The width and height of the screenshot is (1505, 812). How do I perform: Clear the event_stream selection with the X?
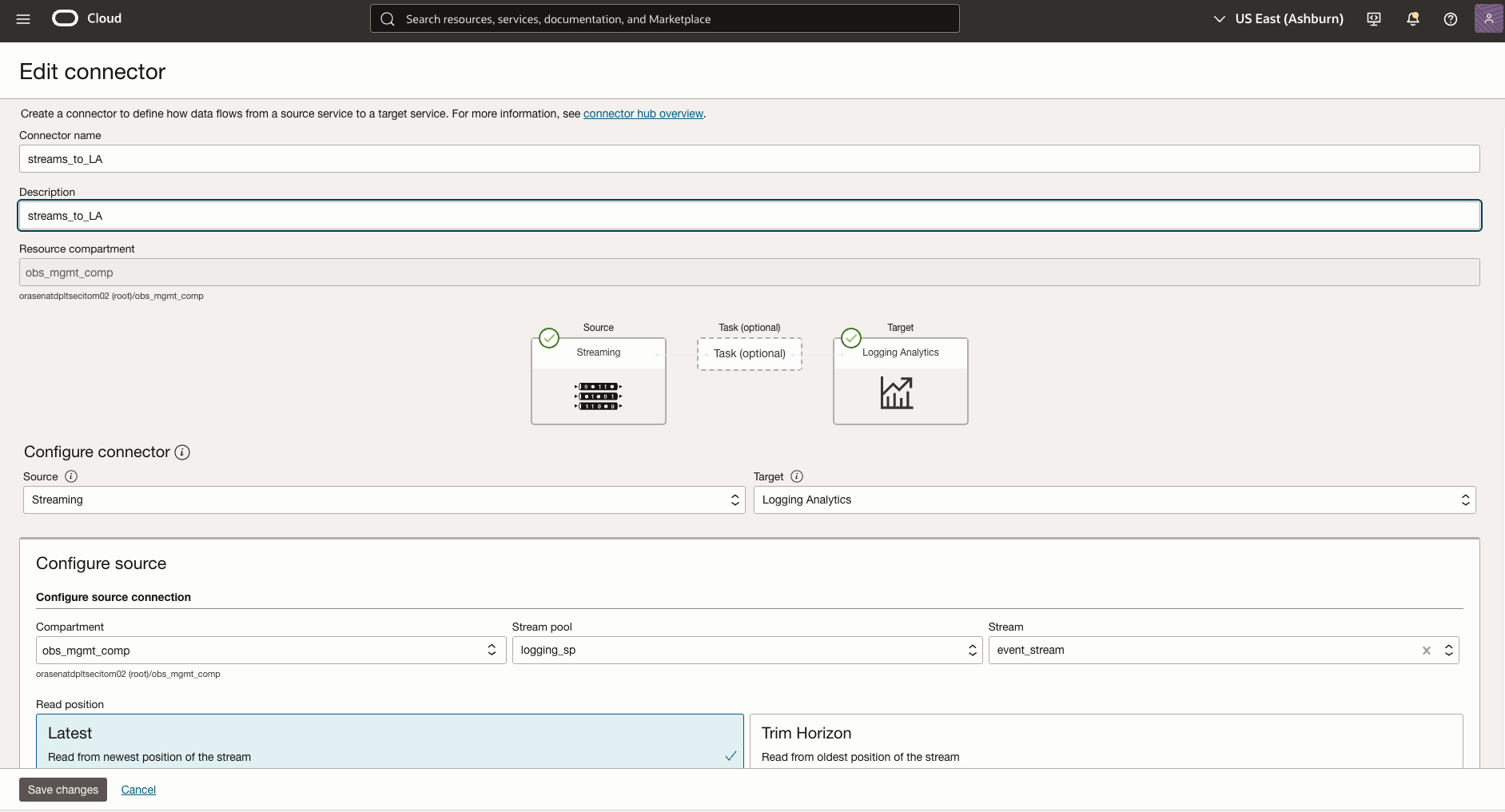point(1426,651)
